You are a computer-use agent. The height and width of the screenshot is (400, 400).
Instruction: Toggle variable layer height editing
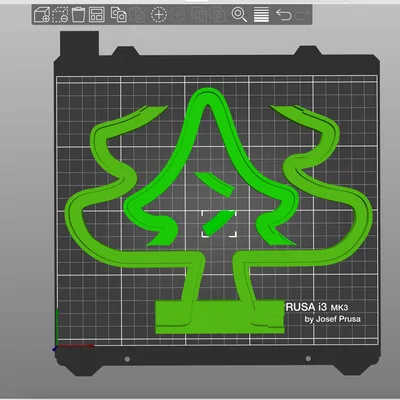tap(261, 15)
